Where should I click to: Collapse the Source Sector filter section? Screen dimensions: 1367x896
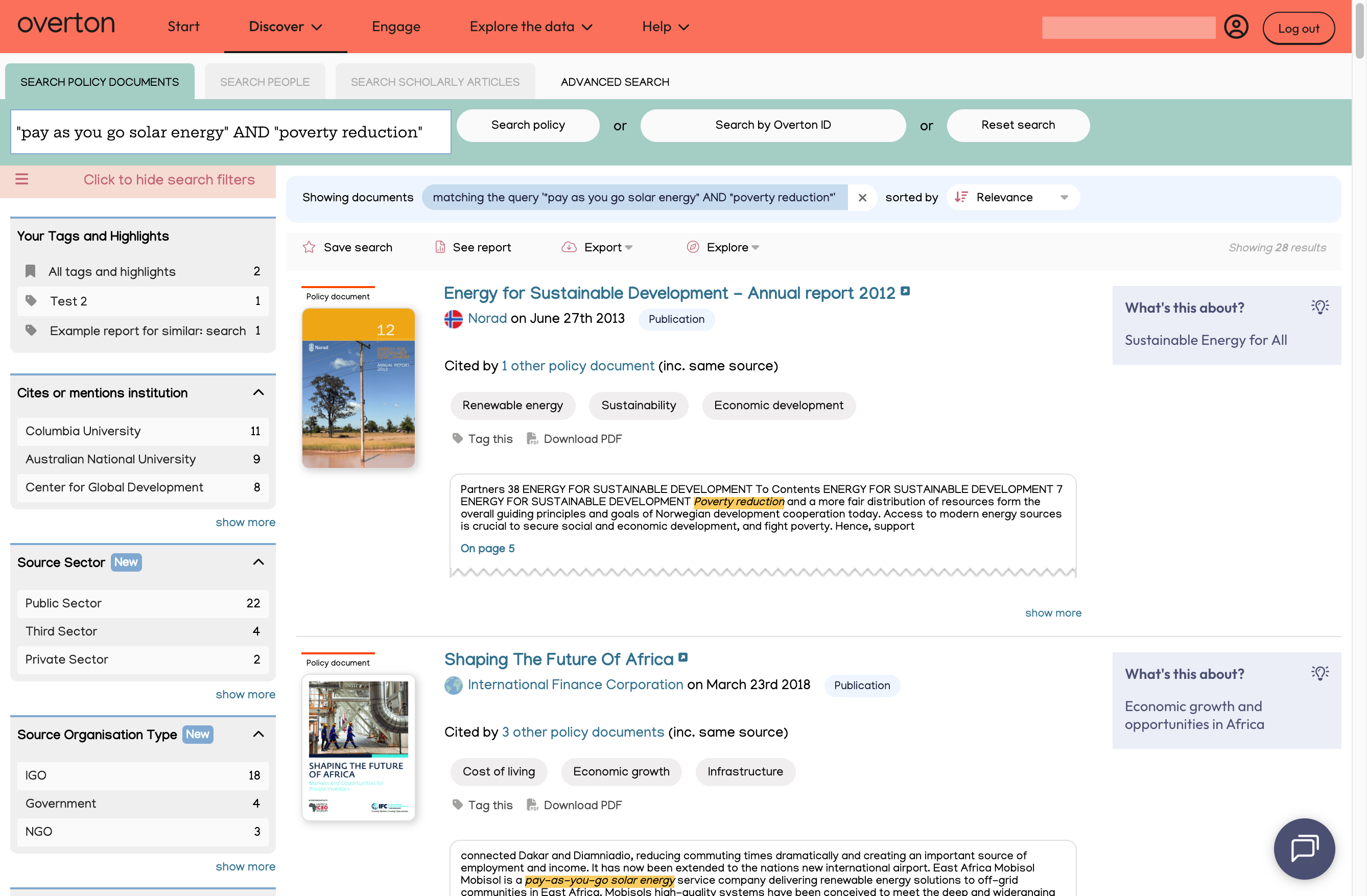[258, 562]
